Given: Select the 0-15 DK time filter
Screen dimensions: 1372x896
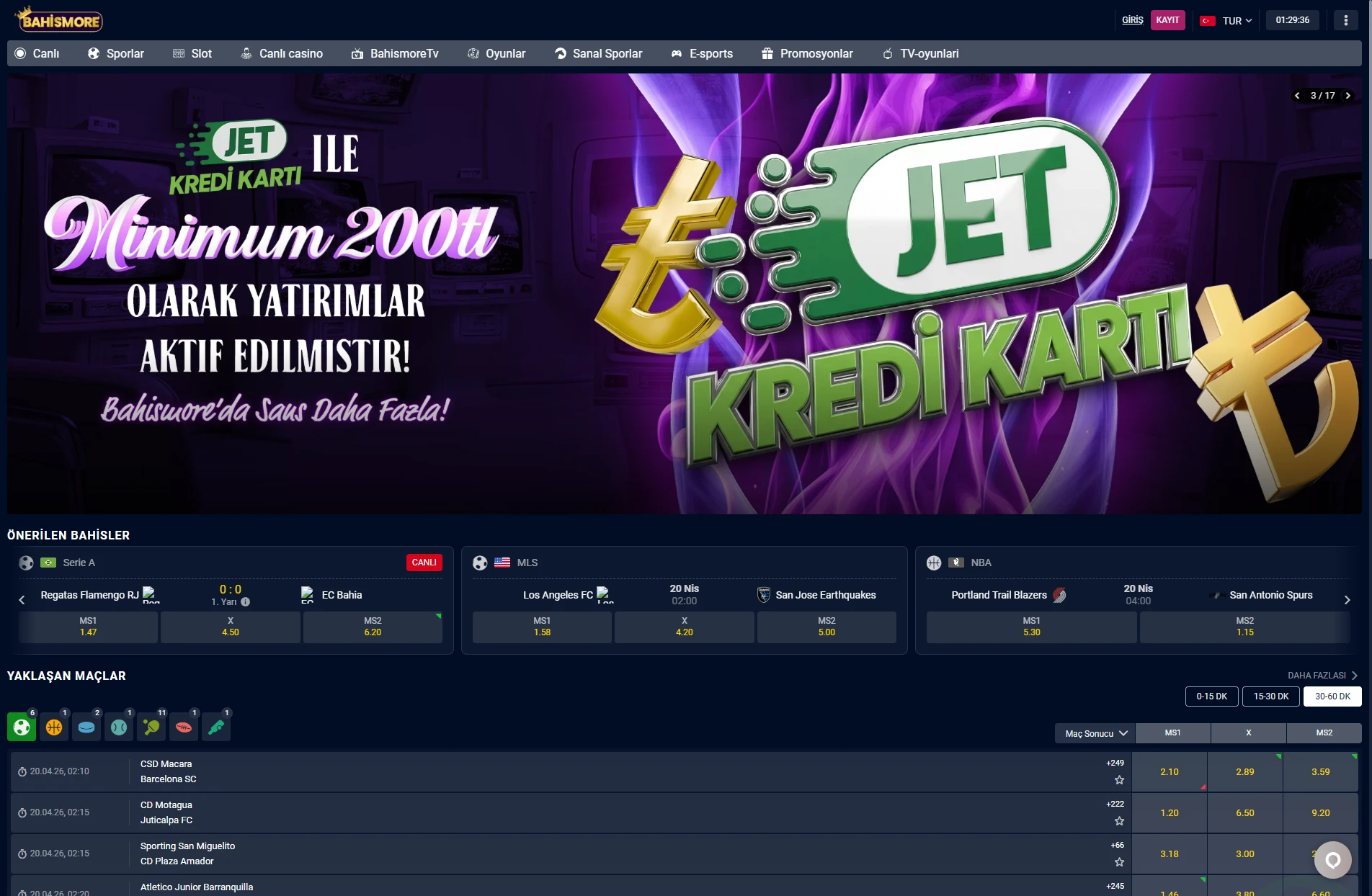Looking at the screenshot, I should click(x=1211, y=696).
